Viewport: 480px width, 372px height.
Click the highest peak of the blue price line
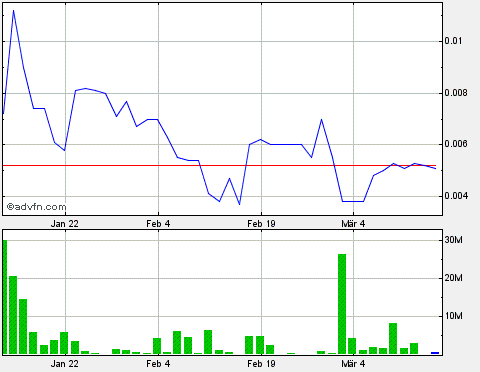pyautogui.click(x=13, y=11)
